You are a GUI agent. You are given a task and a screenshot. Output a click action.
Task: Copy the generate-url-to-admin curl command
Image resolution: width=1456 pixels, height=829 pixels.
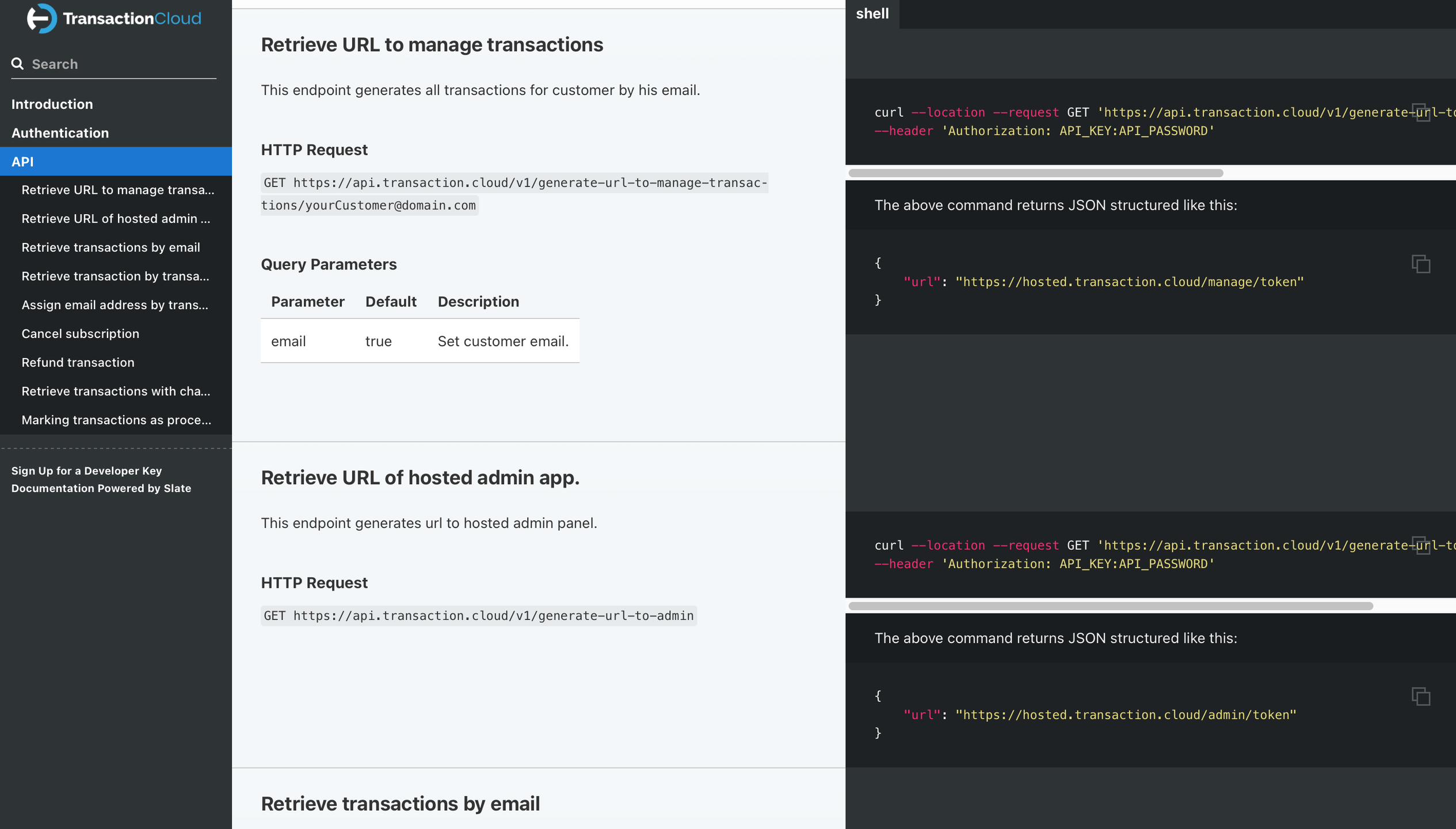coord(1420,545)
